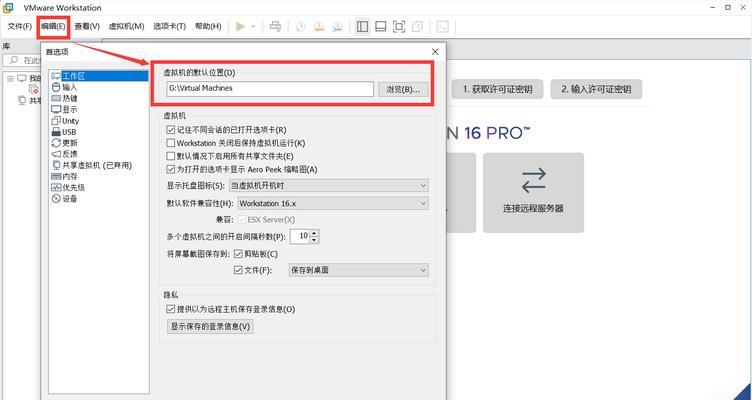
Task: Toggle the 文件(F) screenshot checkbox
Action: (x=238, y=270)
